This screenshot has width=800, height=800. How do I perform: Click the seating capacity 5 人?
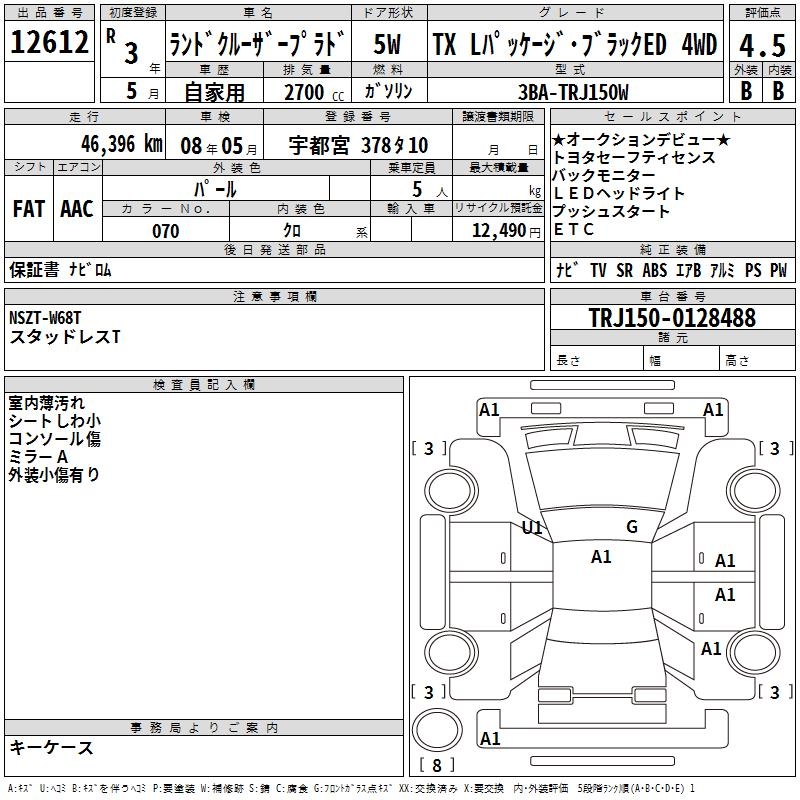click(x=430, y=189)
